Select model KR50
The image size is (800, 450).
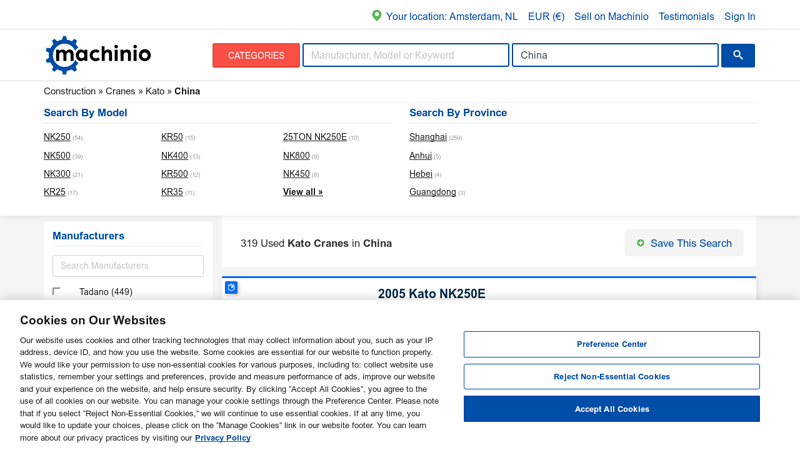coord(172,137)
